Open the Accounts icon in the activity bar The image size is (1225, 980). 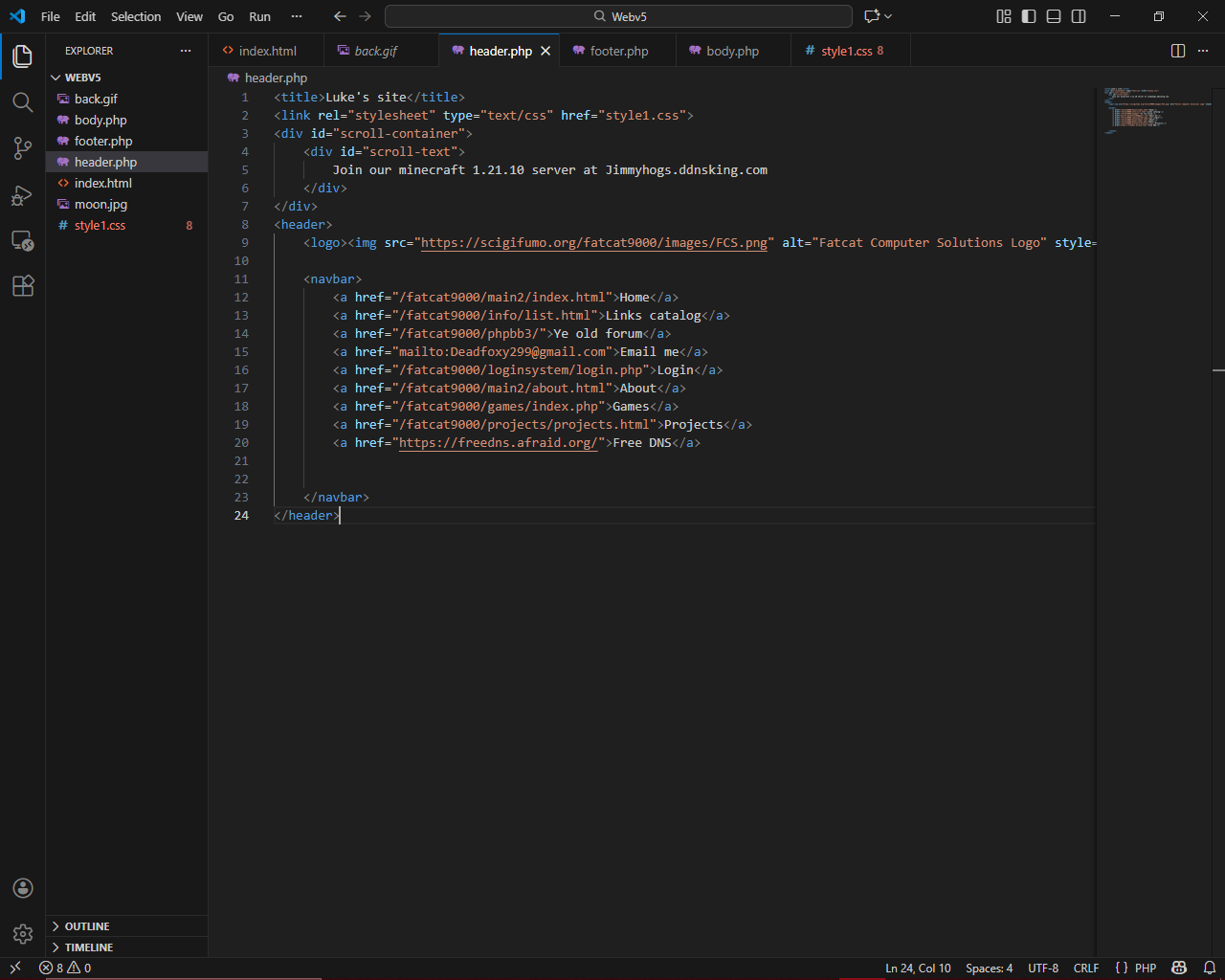(x=22, y=888)
